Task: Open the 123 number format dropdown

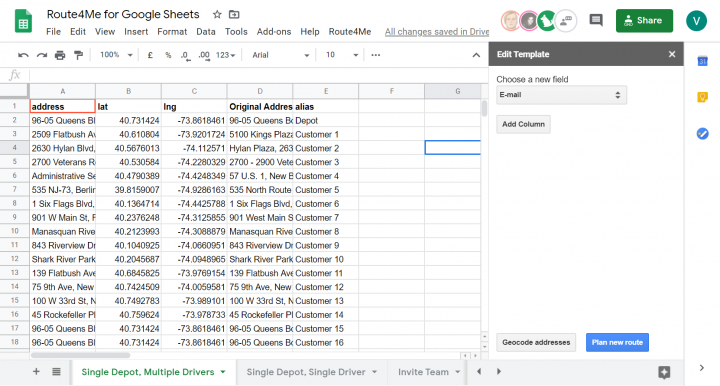Action: (225, 55)
